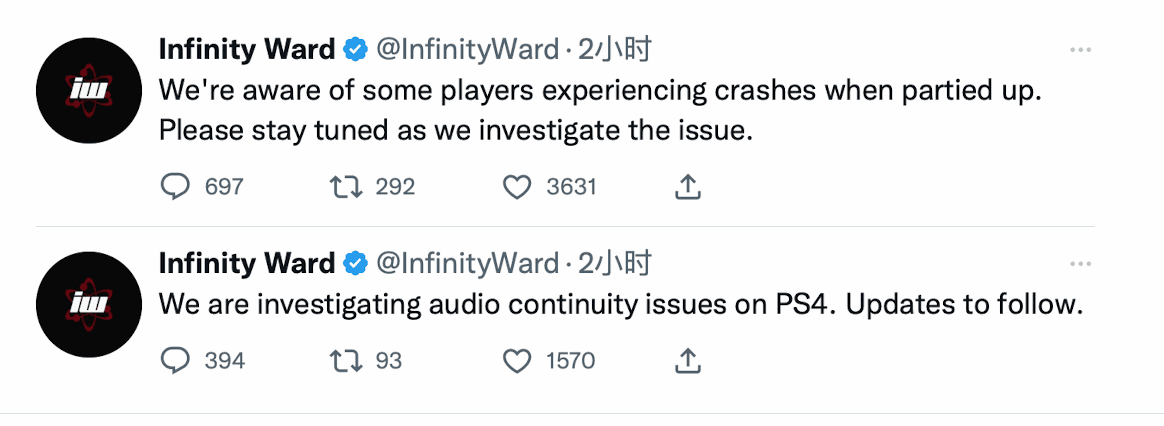The height and width of the screenshot is (426, 1164).
Task: Reply to the crashes when partied up tweet
Action: pyautogui.click(x=174, y=187)
